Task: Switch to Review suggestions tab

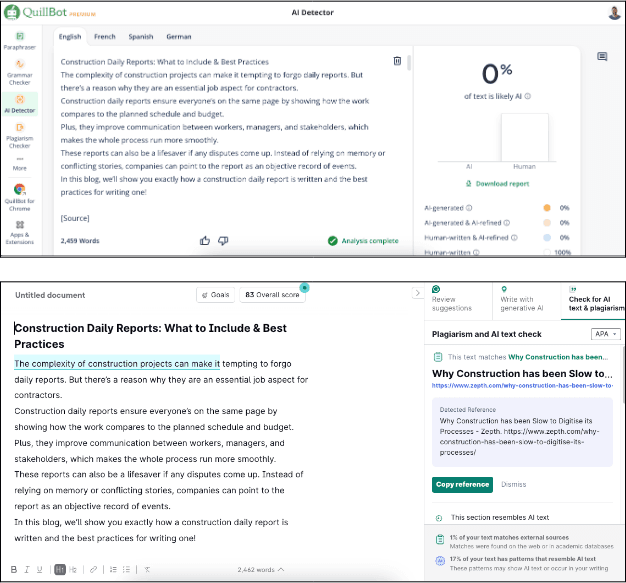Action: click(458, 299)
